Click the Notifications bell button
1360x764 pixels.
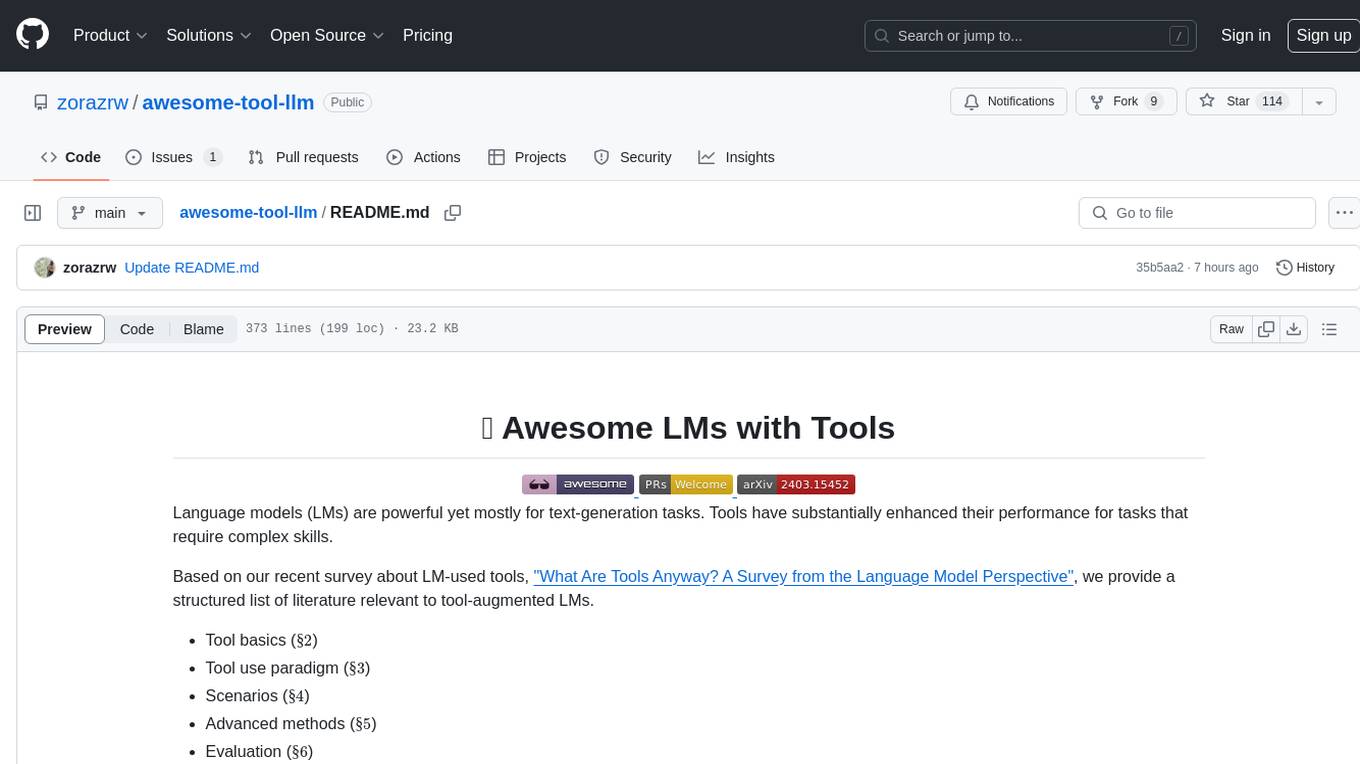pos(1009,102)
